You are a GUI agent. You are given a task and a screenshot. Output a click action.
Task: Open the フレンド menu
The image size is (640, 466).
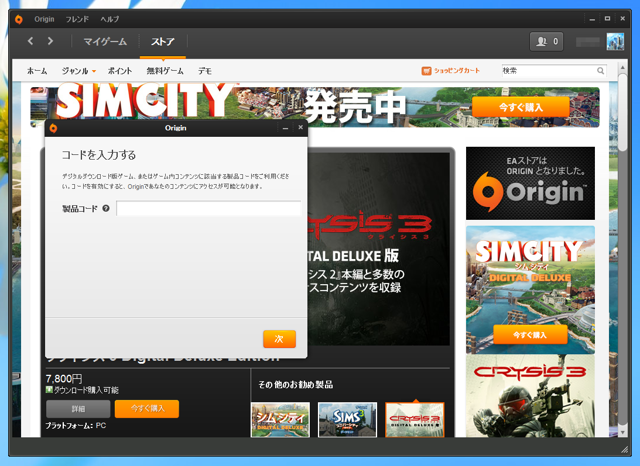[77, 19]
